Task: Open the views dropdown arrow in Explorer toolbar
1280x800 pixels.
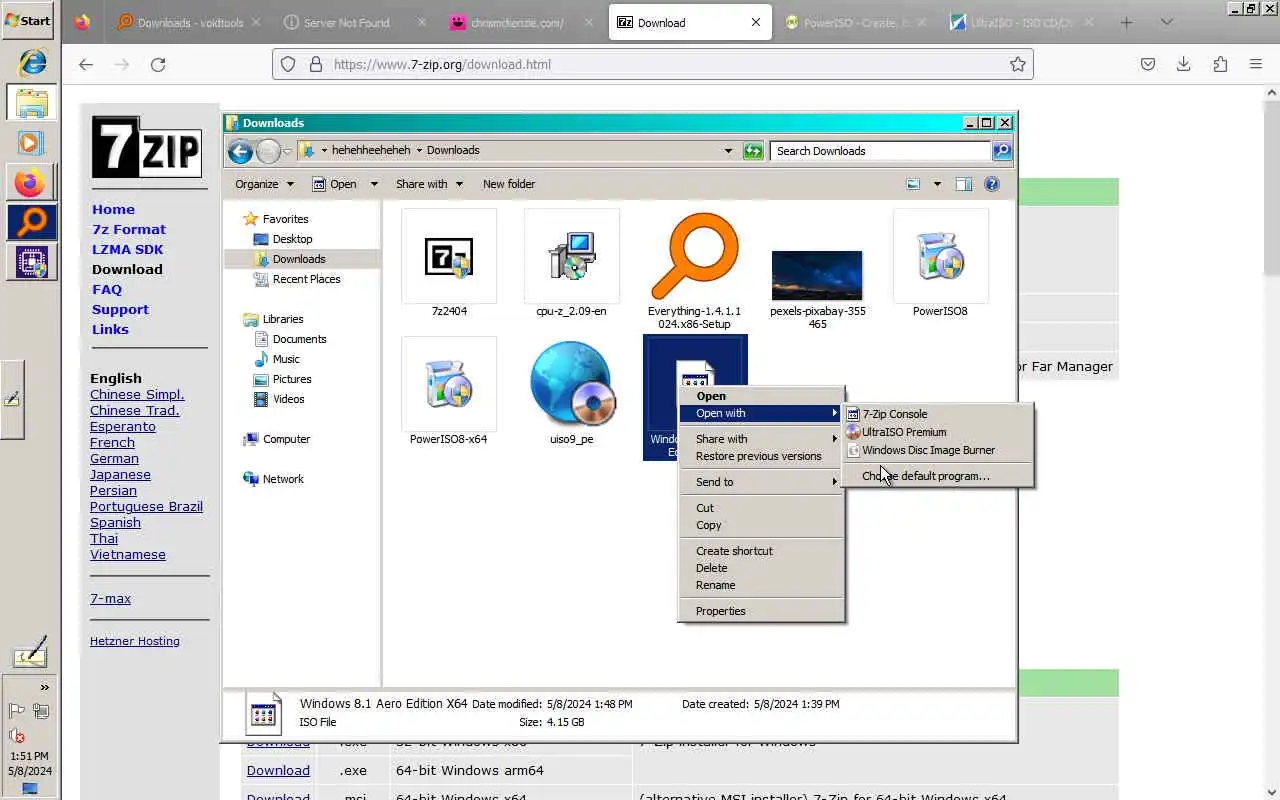Action: pos(937,184)
